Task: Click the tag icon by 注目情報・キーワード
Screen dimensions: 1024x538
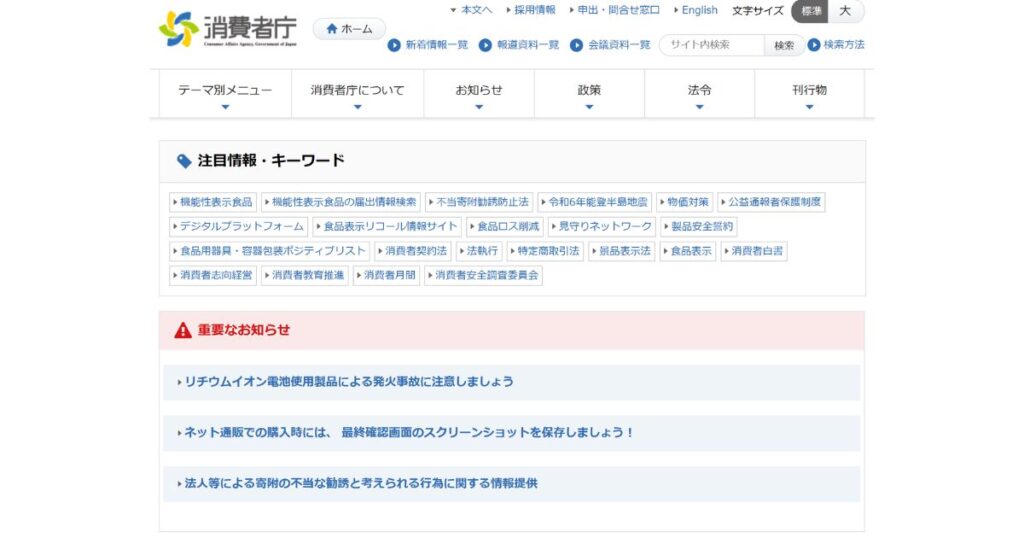Action: [184, 161]
